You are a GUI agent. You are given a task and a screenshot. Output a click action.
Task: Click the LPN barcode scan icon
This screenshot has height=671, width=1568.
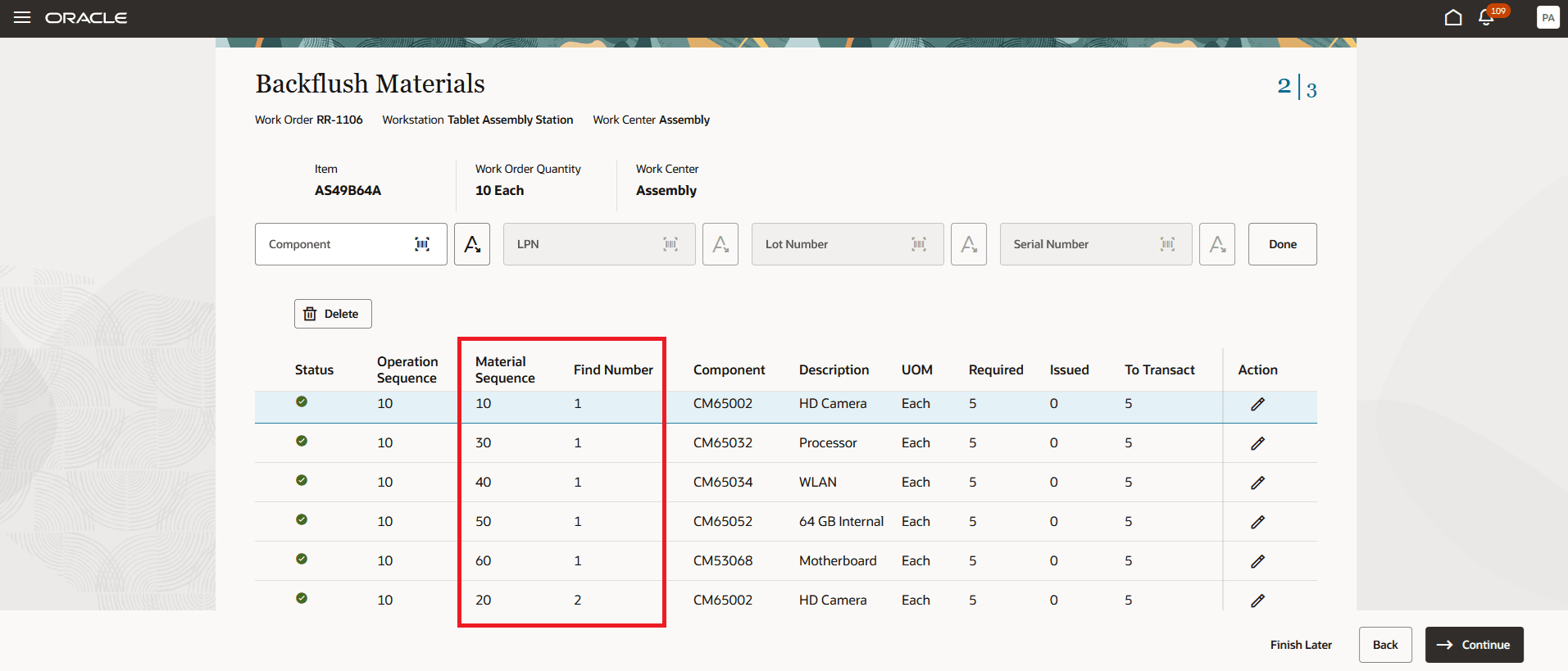(670, 244)
